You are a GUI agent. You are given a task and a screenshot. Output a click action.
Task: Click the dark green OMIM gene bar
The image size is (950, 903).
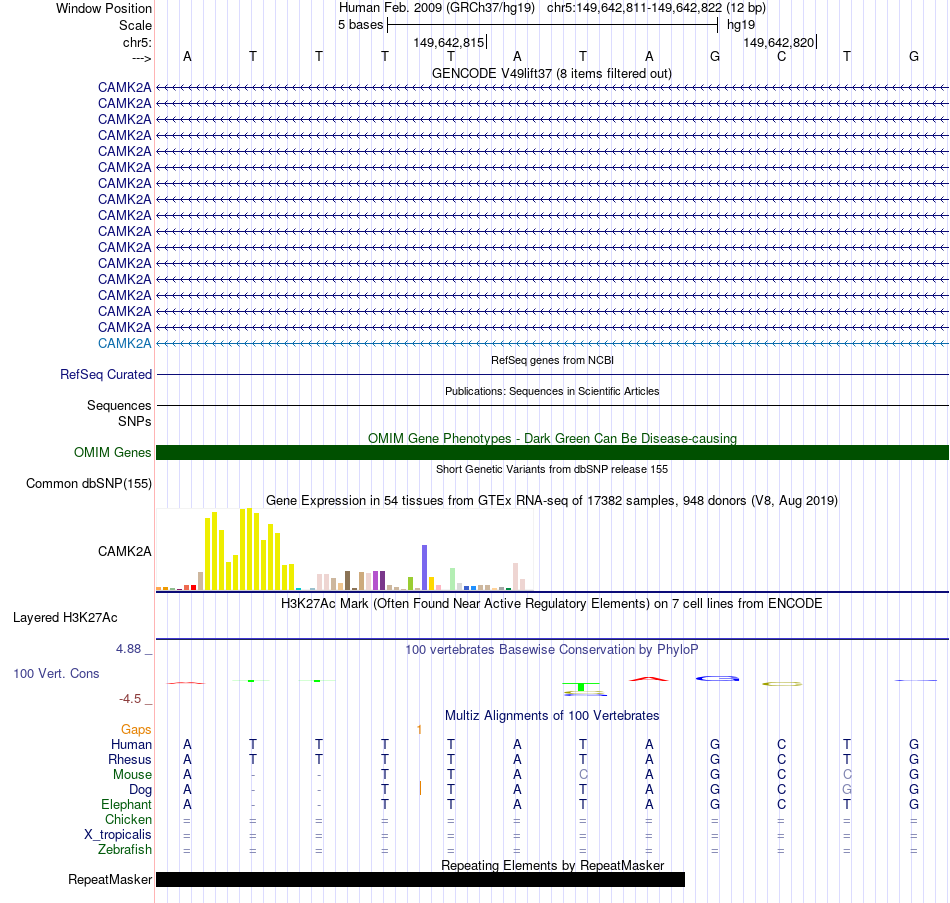coord(553,453)
